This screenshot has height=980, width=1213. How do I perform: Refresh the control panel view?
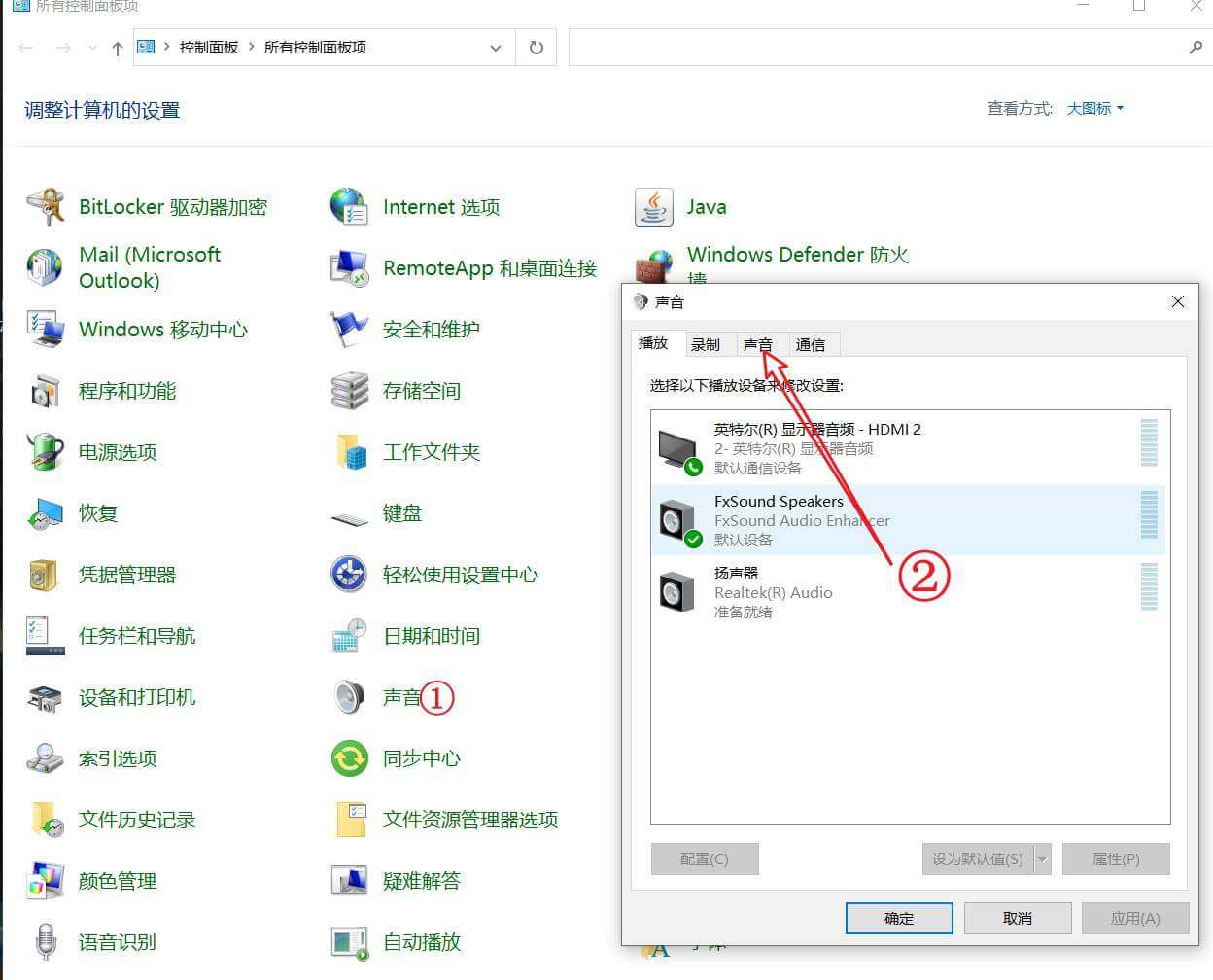[x=536, y=48]
